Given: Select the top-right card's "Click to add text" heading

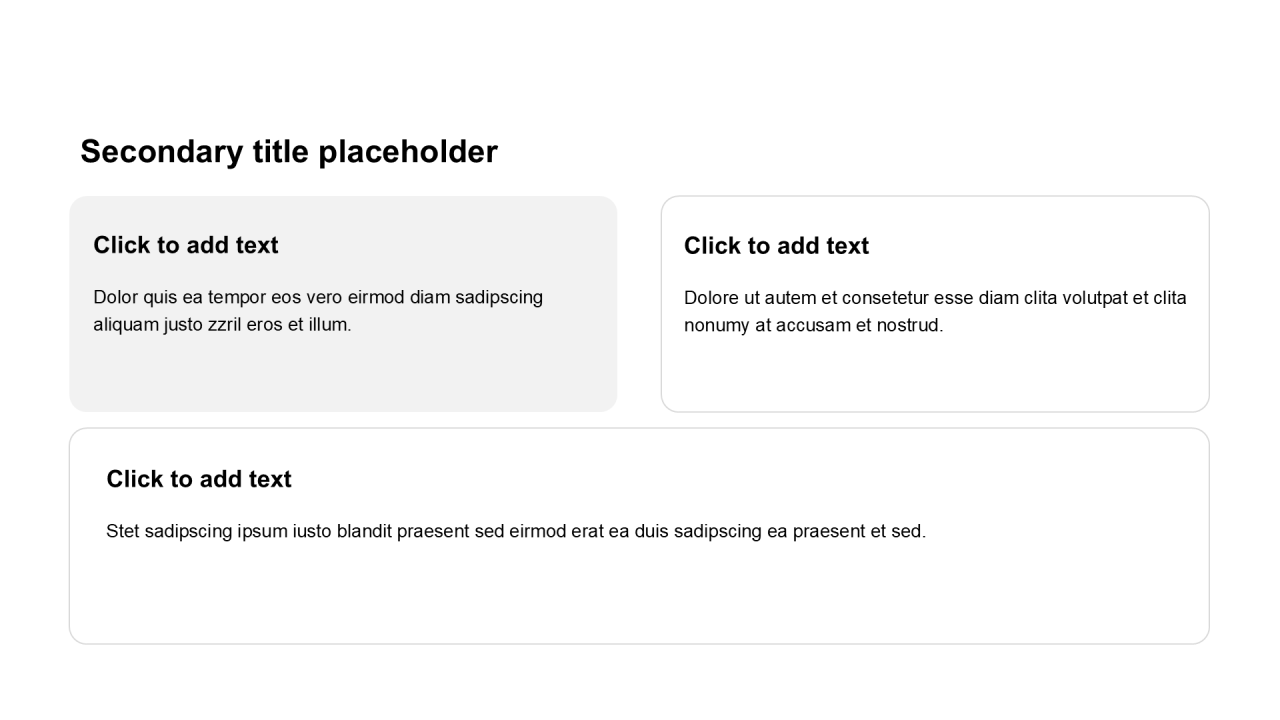Looking at the screenshot, I should tap(776, 246).
